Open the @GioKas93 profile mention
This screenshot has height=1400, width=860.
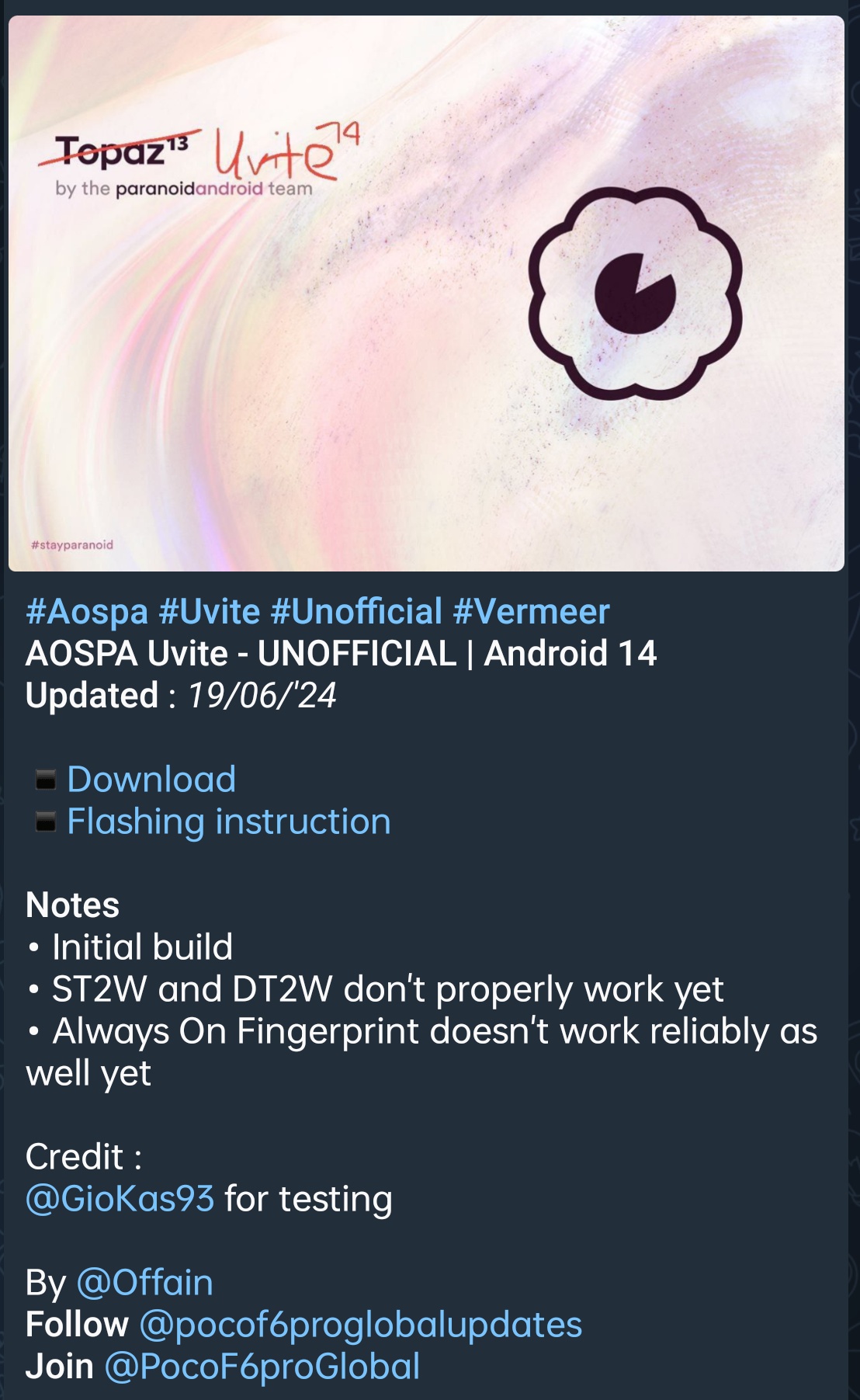(x=120, y=1199)
